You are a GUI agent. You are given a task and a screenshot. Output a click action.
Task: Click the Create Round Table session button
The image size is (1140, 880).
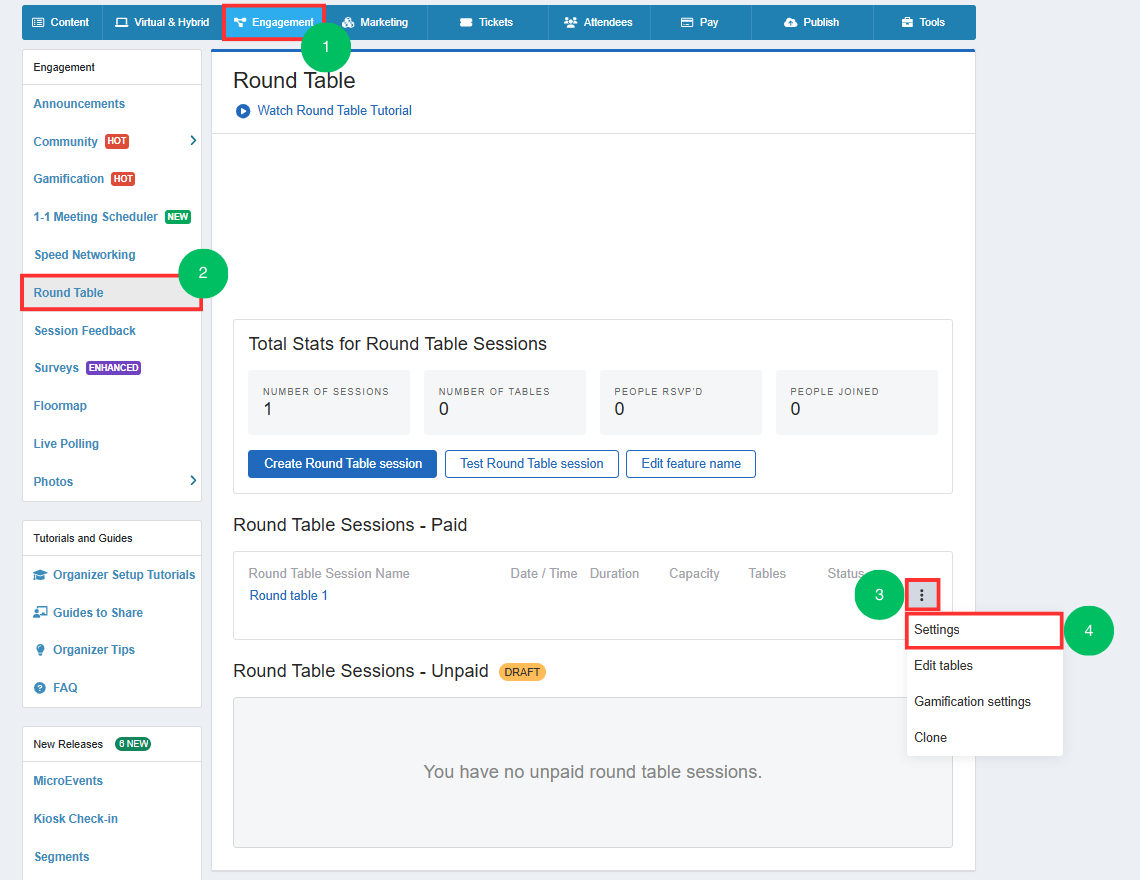coord(342,464)
